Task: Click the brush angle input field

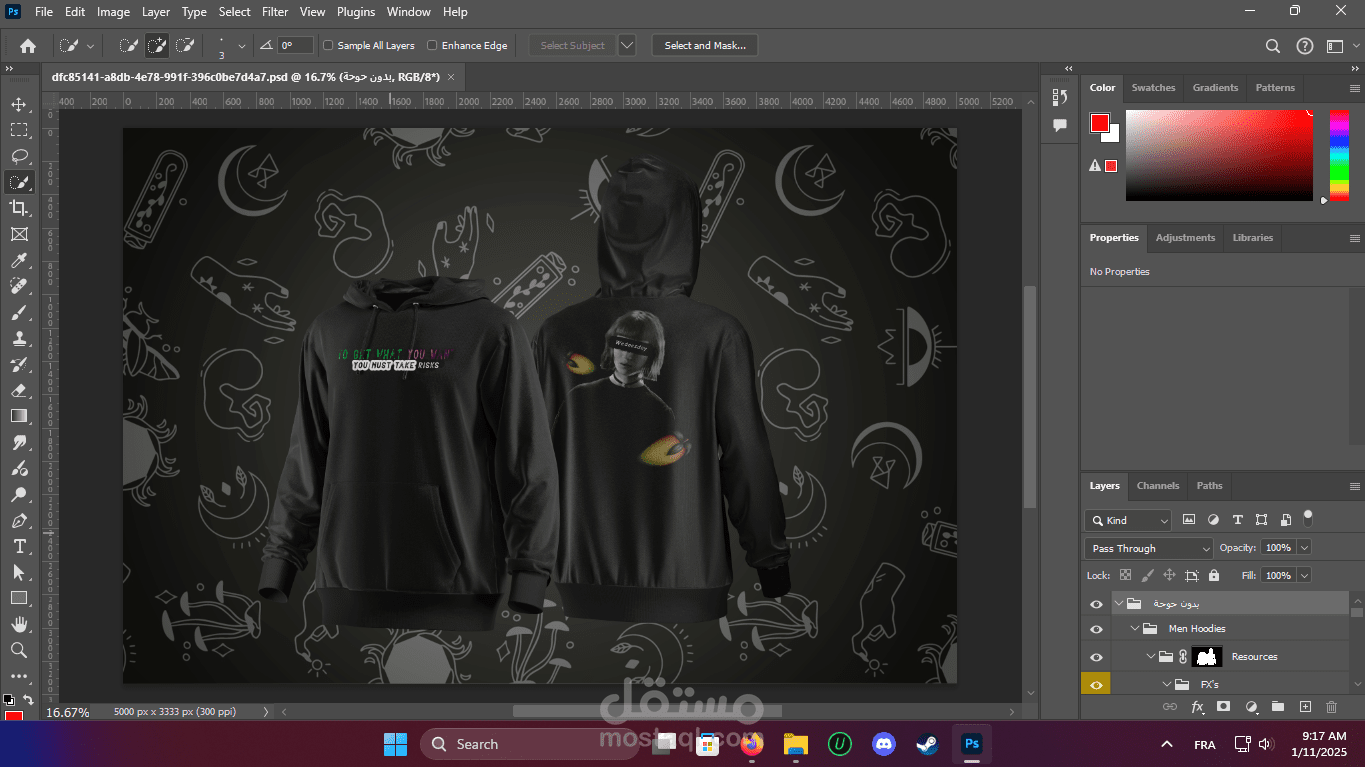Action: (x=296, y=45)
